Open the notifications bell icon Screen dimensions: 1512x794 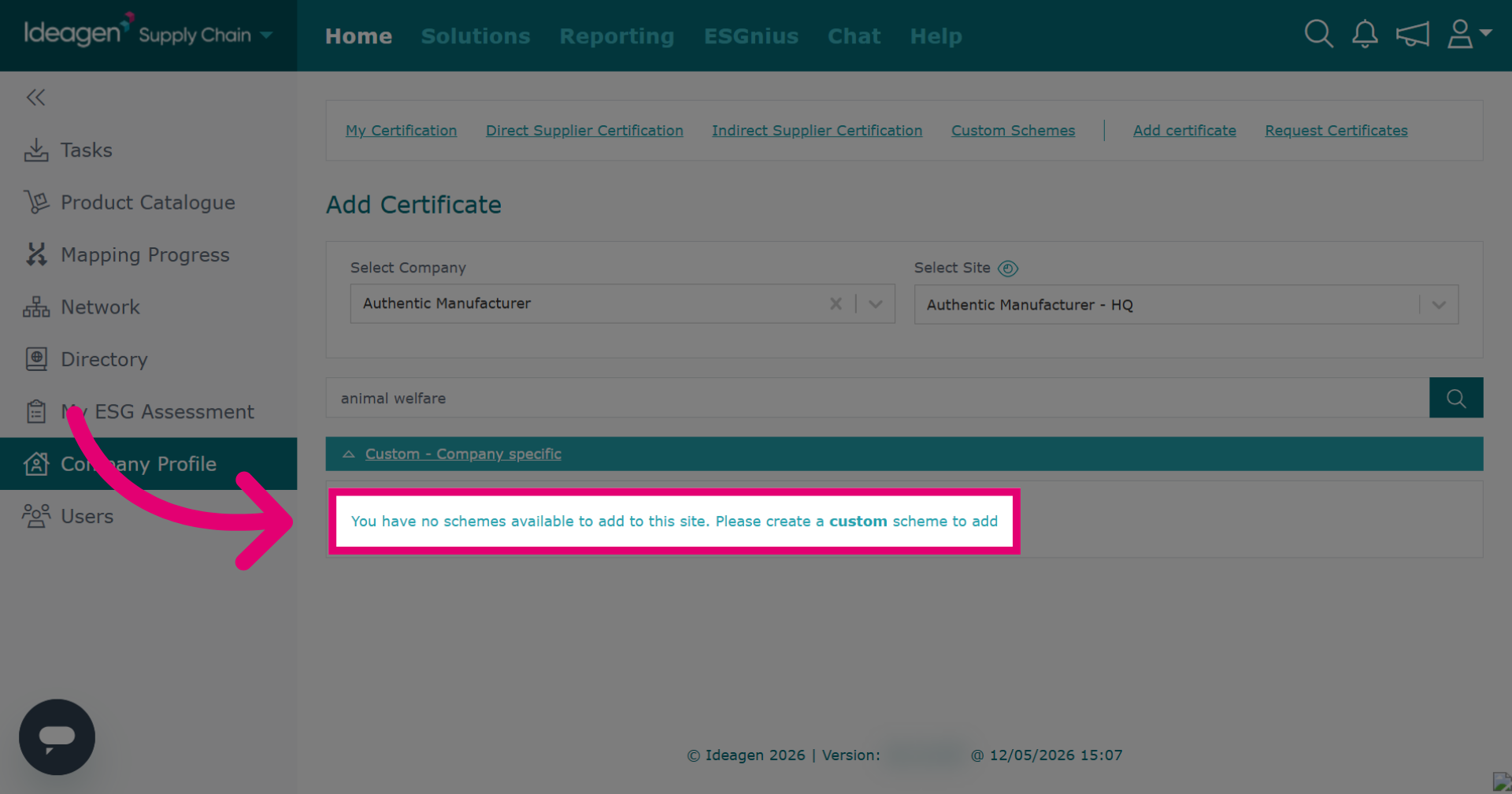coord(1365,34)
